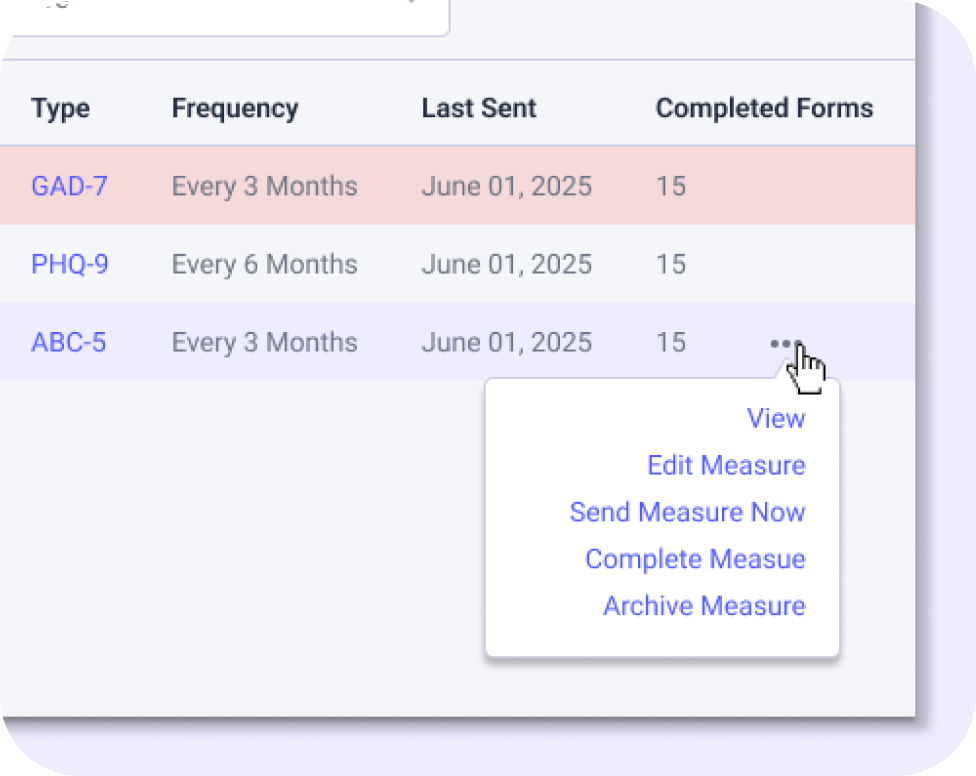Open the three-dot options menu on ABC-5 row

(x=785, y=343)
